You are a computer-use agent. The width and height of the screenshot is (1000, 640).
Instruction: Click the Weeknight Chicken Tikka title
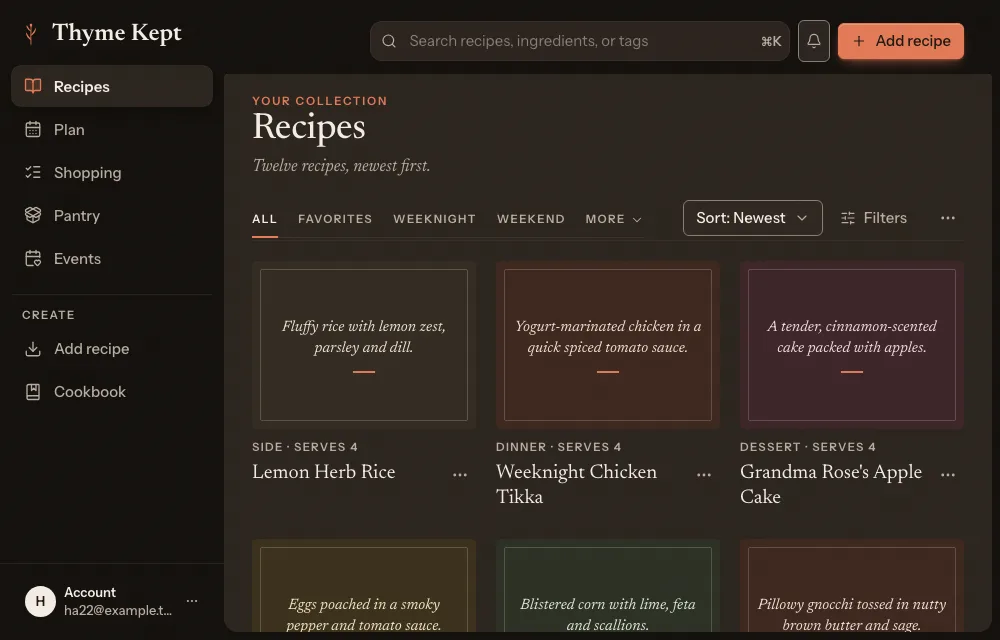coord(577,484)
